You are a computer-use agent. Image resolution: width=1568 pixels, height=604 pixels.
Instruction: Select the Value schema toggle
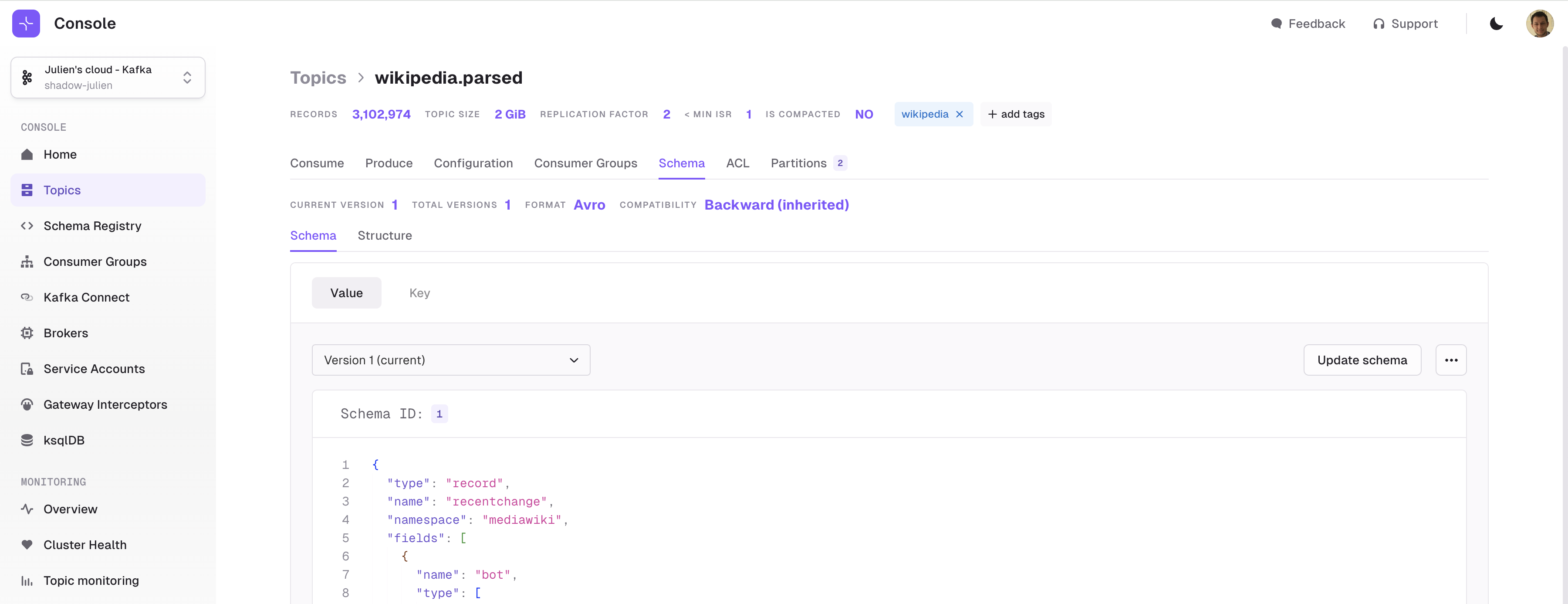click(346, 293)
